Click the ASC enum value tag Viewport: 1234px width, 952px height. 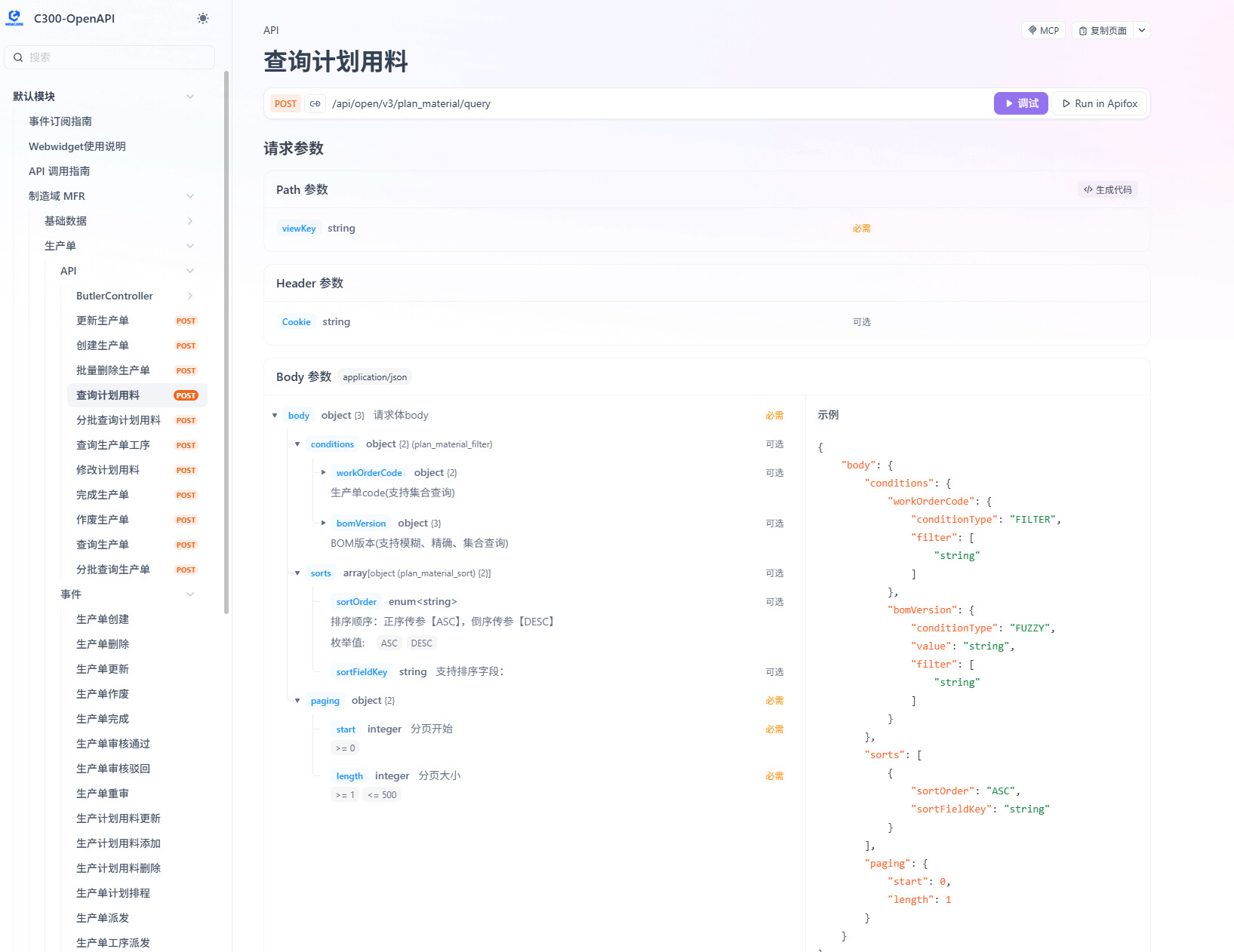(389, 643)
